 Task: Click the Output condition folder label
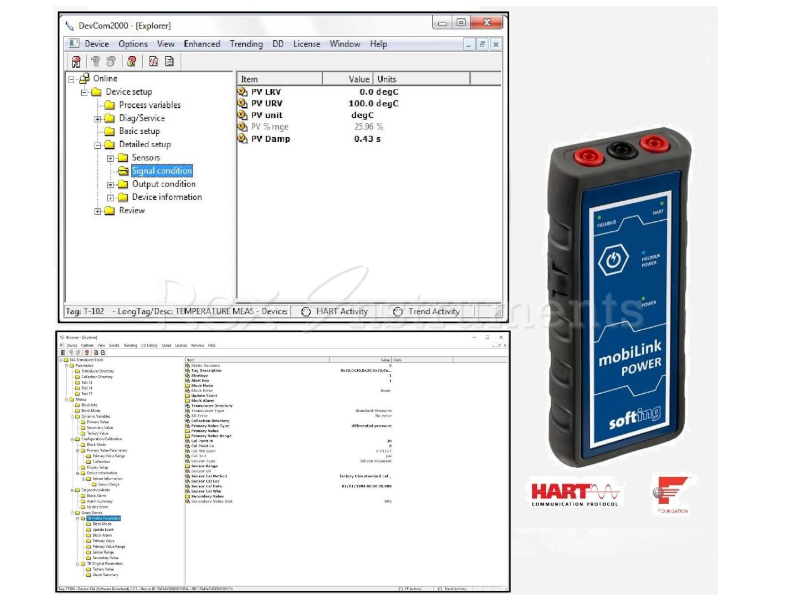tap(164, 184)
